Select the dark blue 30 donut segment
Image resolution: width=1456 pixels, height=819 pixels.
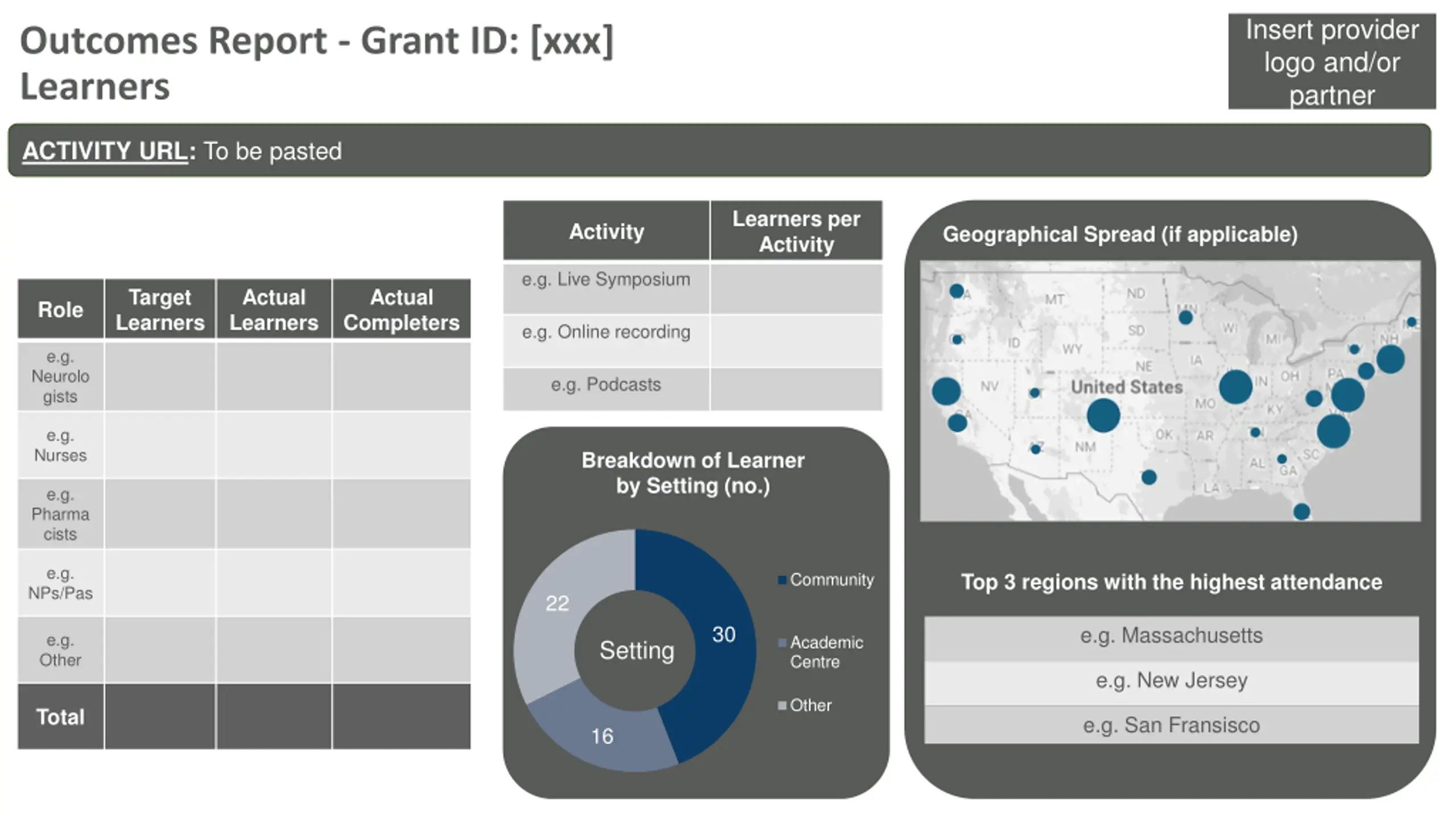click(723, 634)
